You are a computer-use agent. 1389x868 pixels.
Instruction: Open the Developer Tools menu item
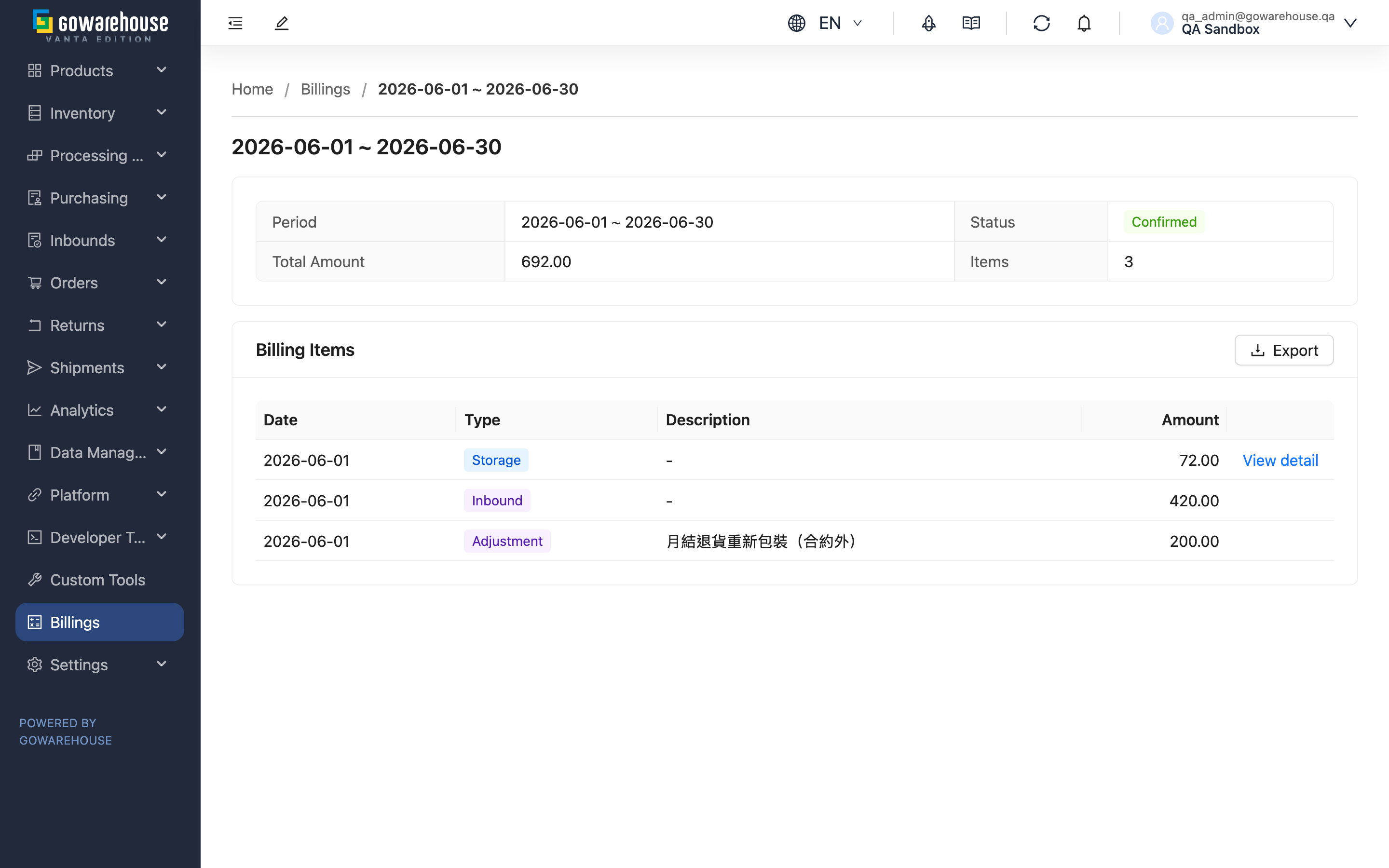(100, 537)
